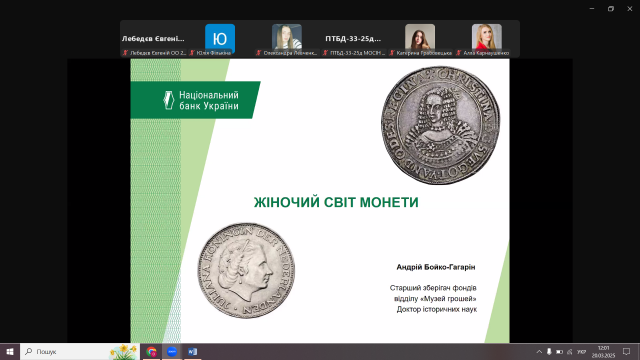Restore down the Zoom window
This screenshot has height=360, width=640.
(611, 9)
